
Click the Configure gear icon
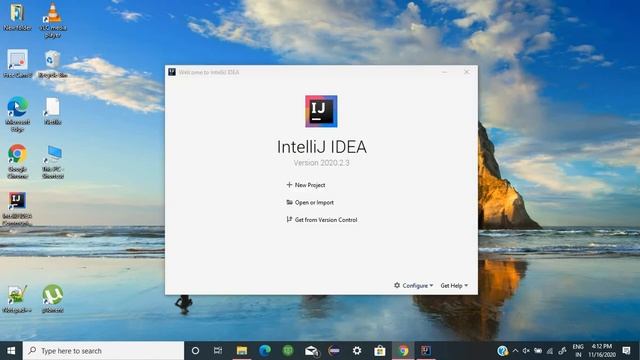pyautogui.click(x=397, y=285)
